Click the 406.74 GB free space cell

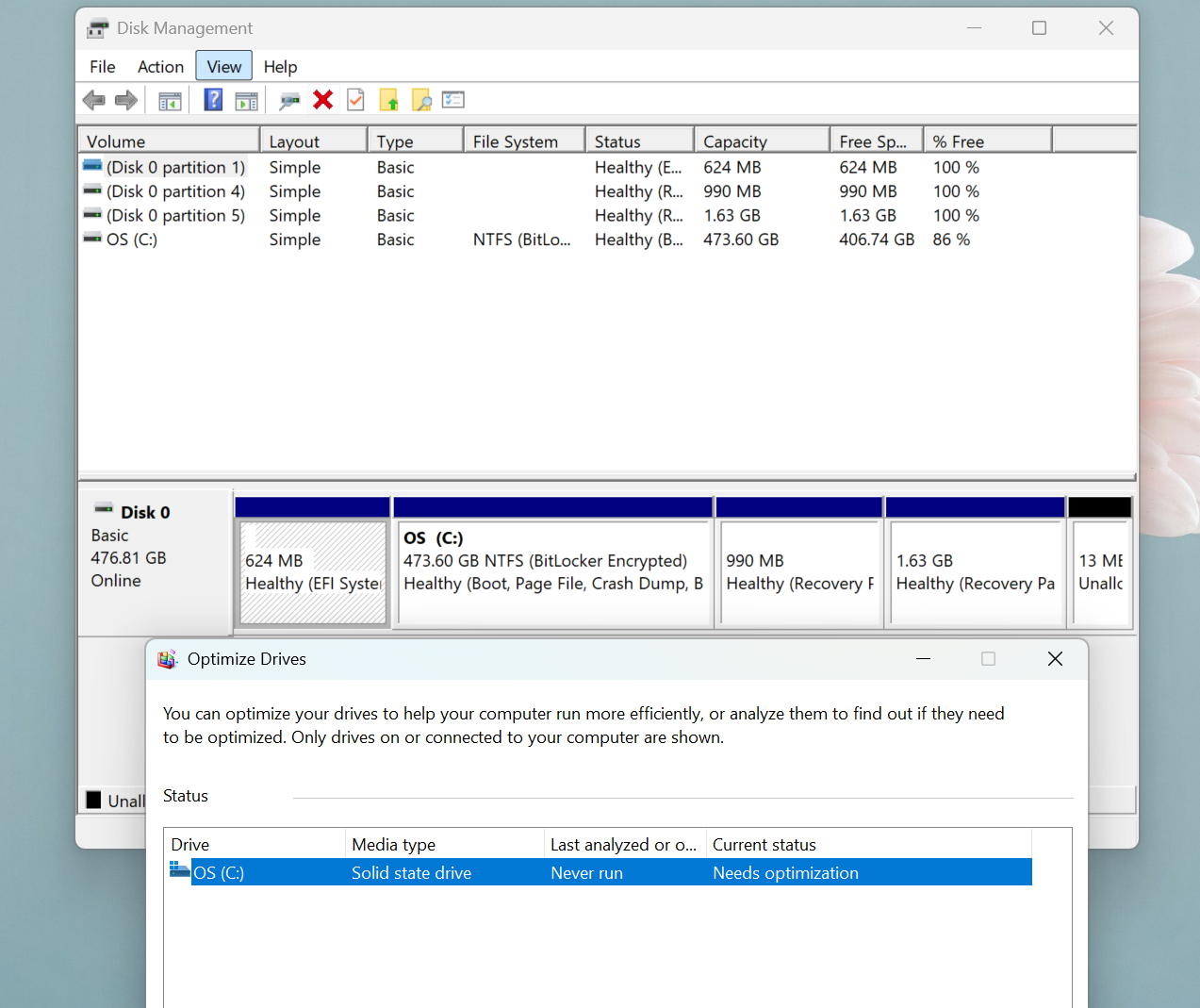(877, 240)
